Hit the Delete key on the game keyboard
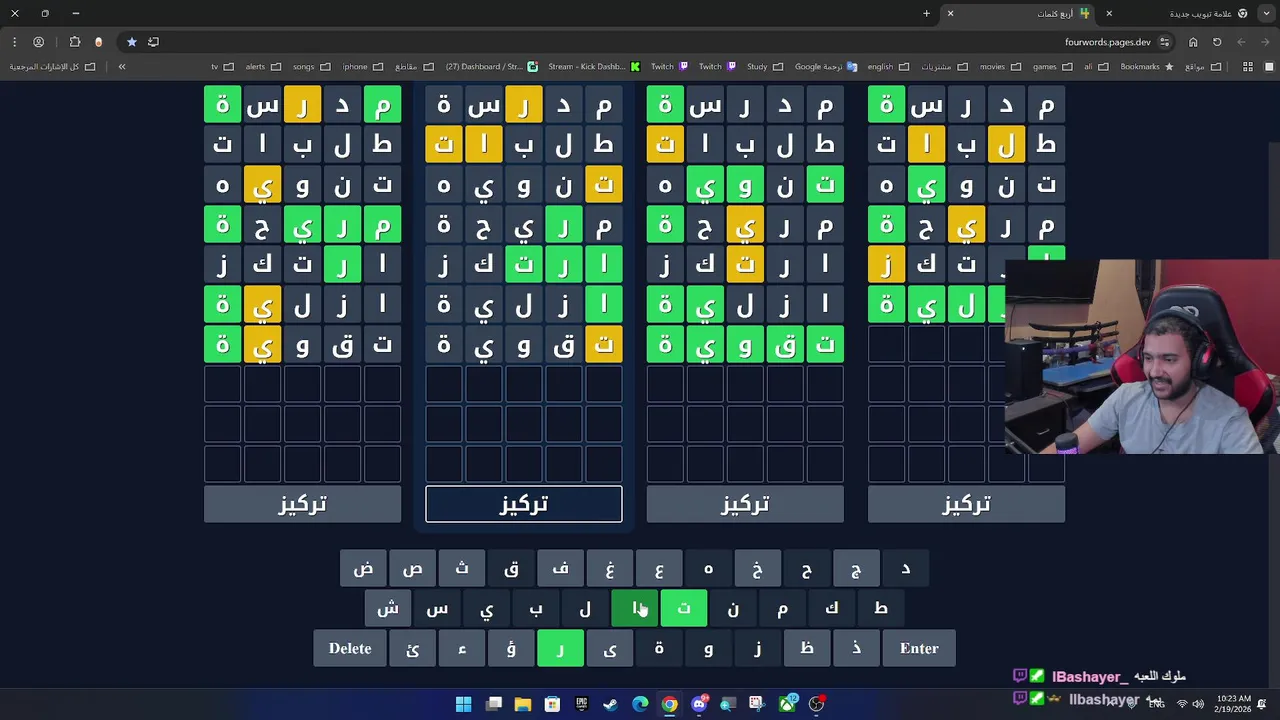The width and height of the screenshot is (1280, 720). (x=350, y=649)
